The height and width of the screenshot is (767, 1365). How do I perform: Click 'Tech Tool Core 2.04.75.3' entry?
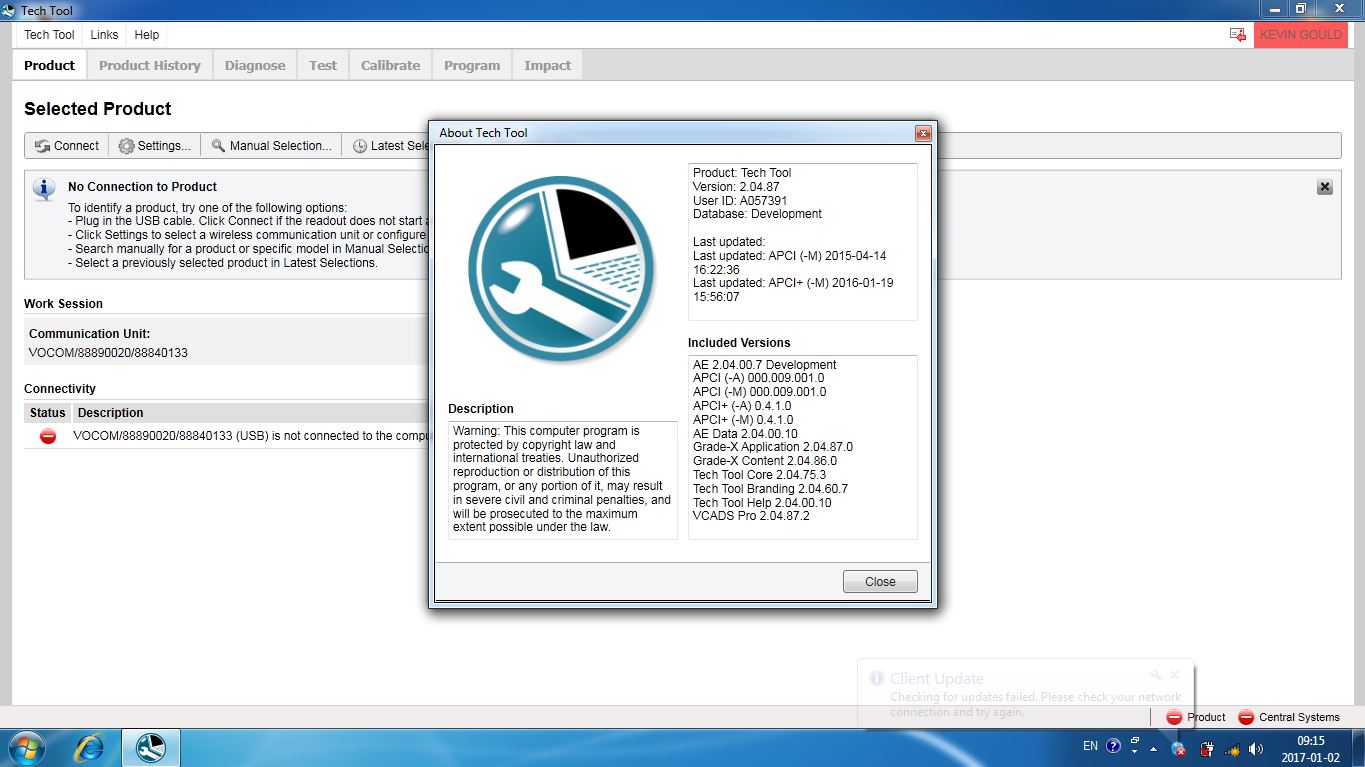click(760, 475)
